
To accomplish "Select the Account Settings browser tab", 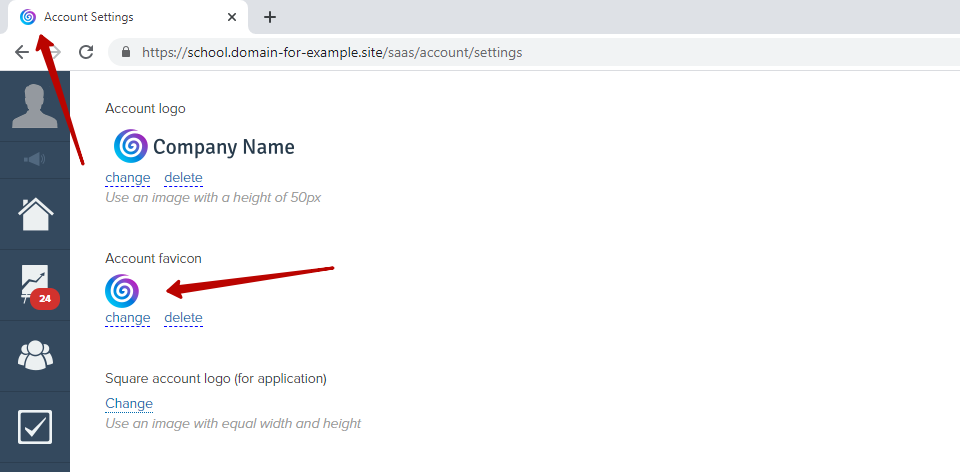I will (129, 17).
